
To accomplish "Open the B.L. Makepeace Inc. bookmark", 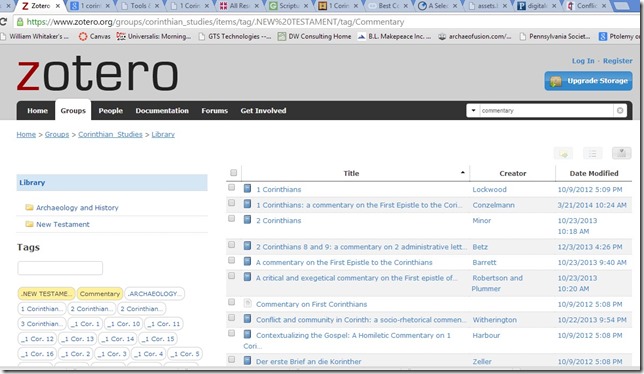I will [x=394, y=37].
